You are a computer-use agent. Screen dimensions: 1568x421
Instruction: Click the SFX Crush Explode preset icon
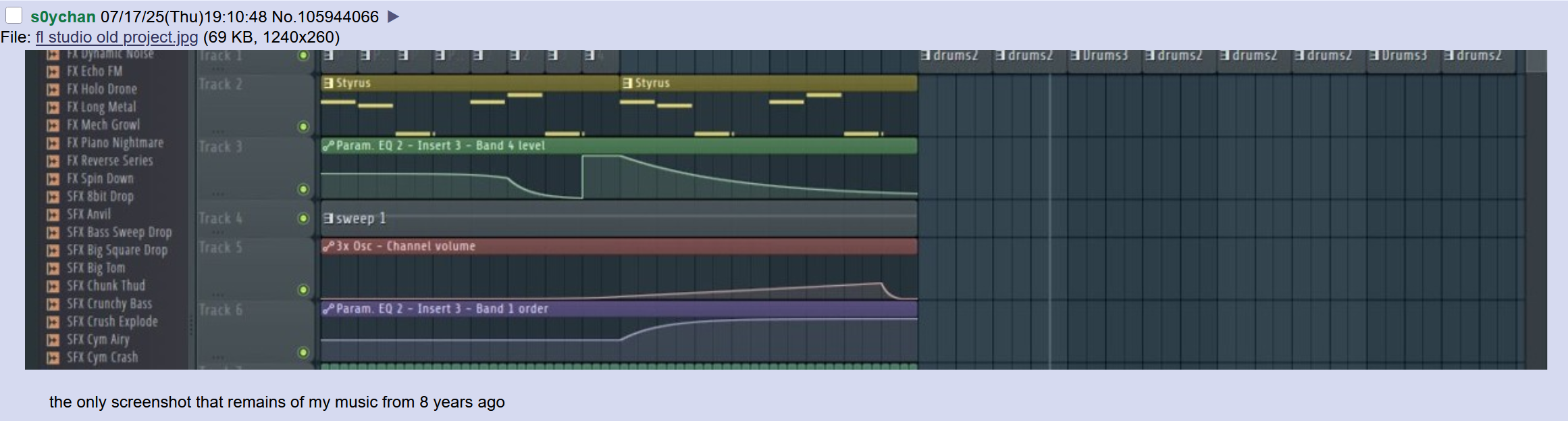click(x=53, y=322)
